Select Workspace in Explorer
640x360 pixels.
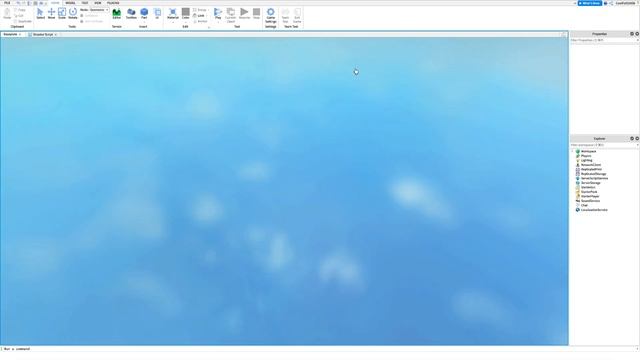(x=588, y=151)
